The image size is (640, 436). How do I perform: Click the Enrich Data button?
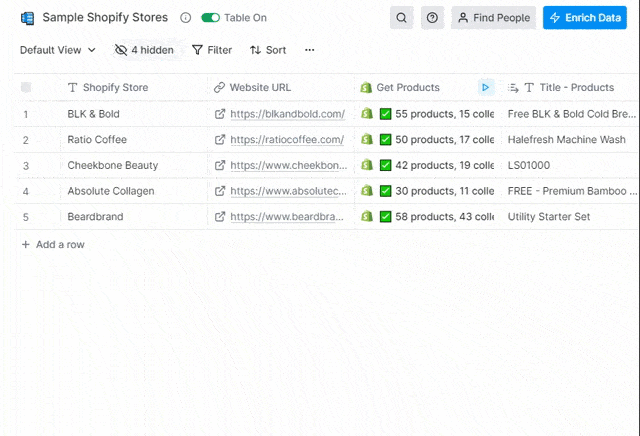tap(584, 18)
